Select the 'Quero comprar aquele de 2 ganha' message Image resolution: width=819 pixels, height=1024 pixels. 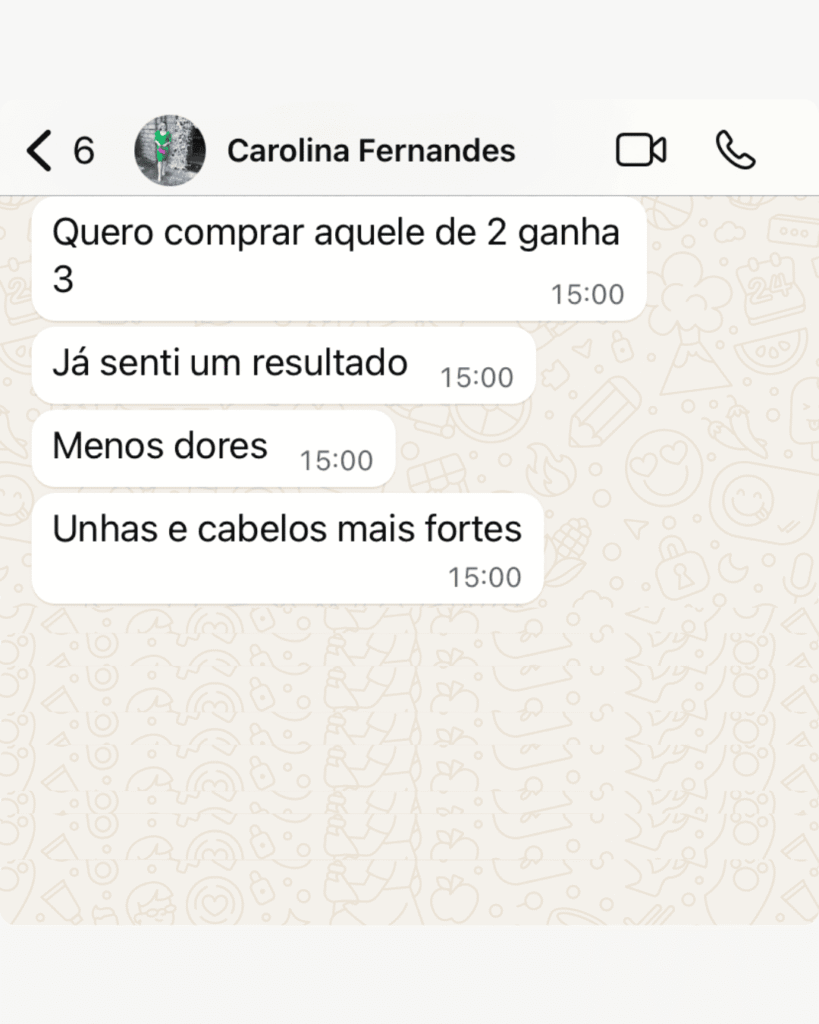339,259
